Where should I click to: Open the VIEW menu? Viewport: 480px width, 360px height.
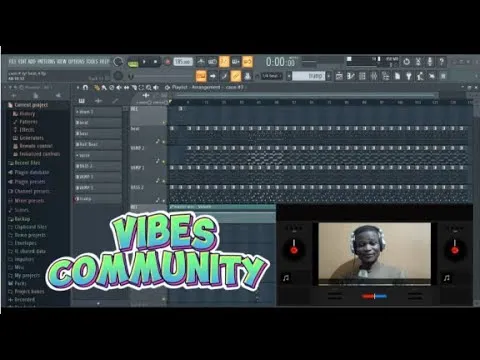point(62,62)
